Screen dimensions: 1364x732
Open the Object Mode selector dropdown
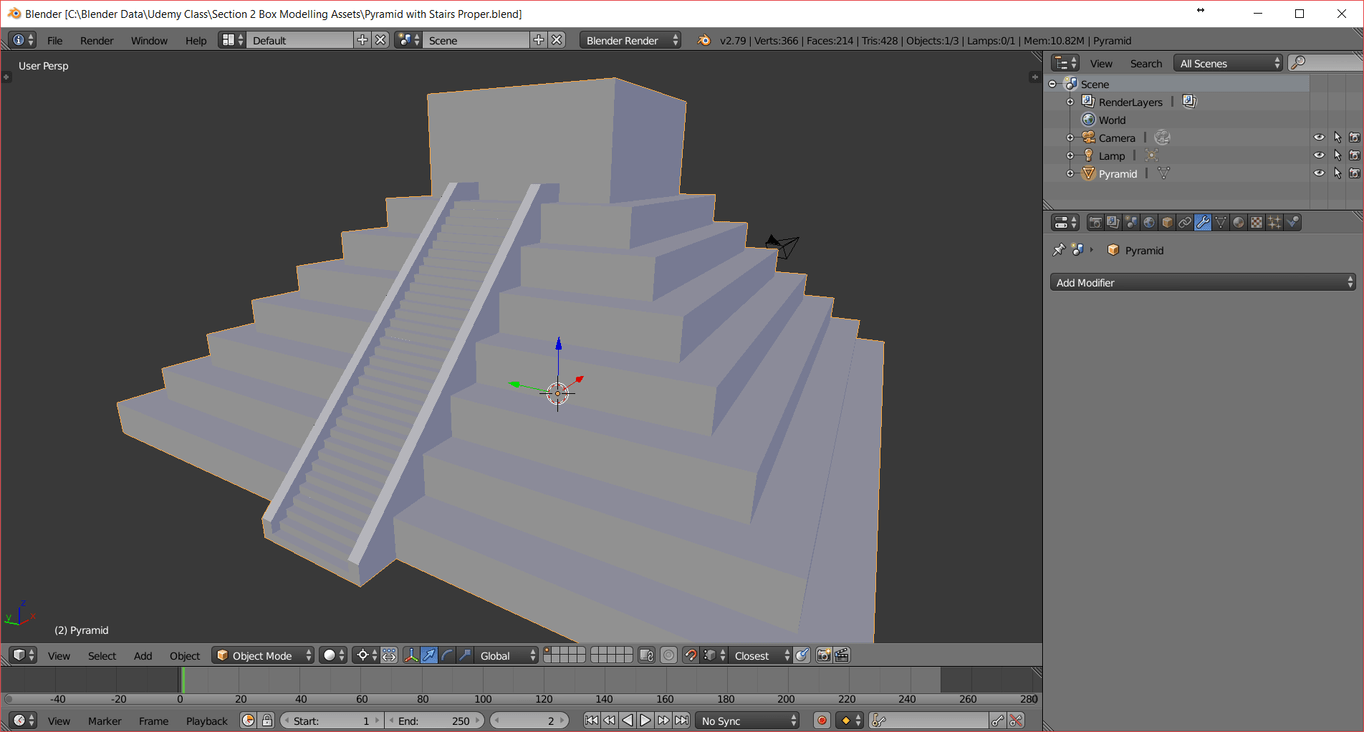click(x=263, y=655)
